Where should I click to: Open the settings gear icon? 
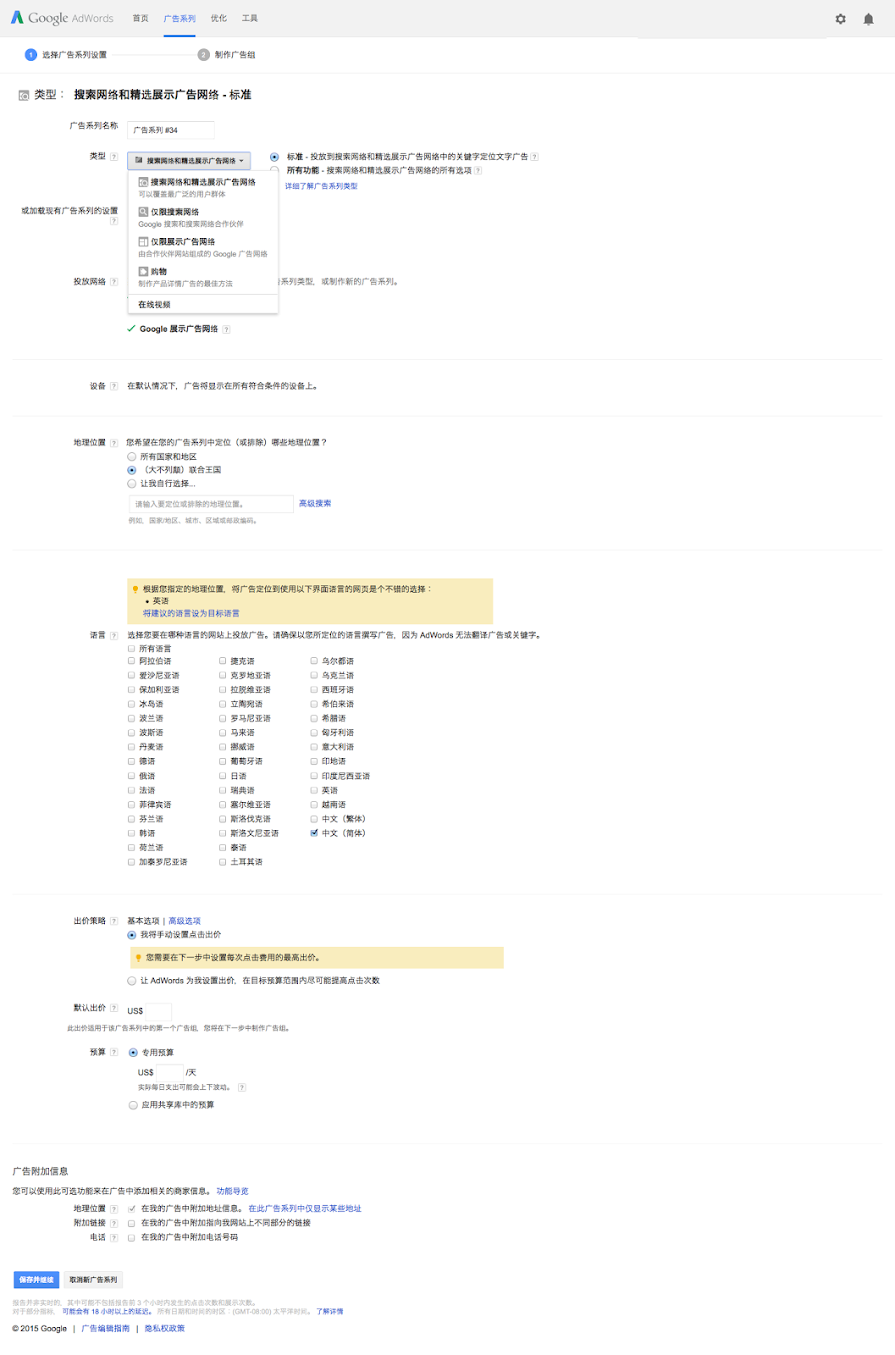click(x=840, y=19)
